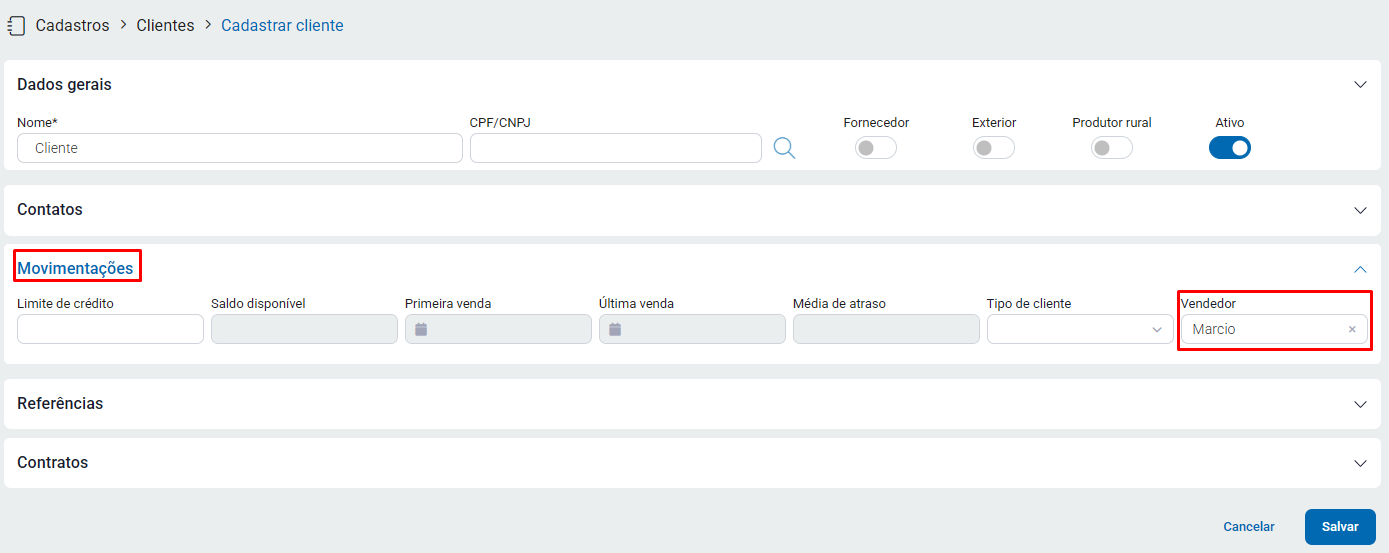Image resolution: width=1389 pixels, height=553 pixels.
Task: Click the Cadastros notebook icon
Action: pos(16,26)
